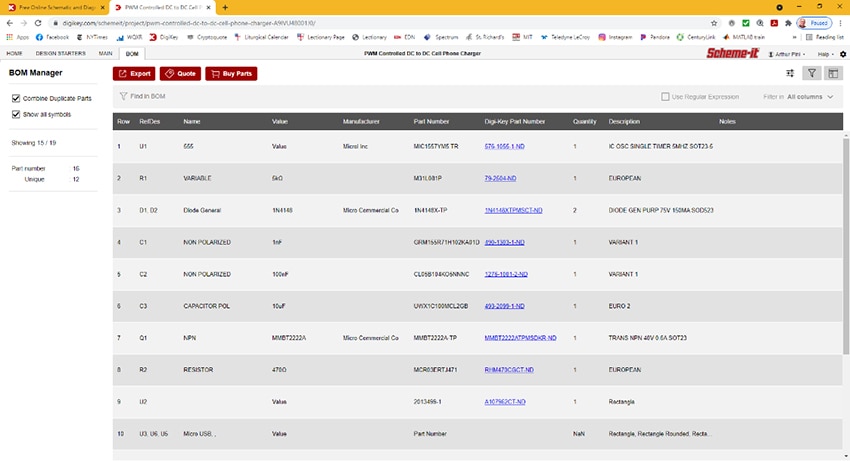Click the Scheme-it logo
The height and width of the screenshot is (462, 850).
[734, 53]
